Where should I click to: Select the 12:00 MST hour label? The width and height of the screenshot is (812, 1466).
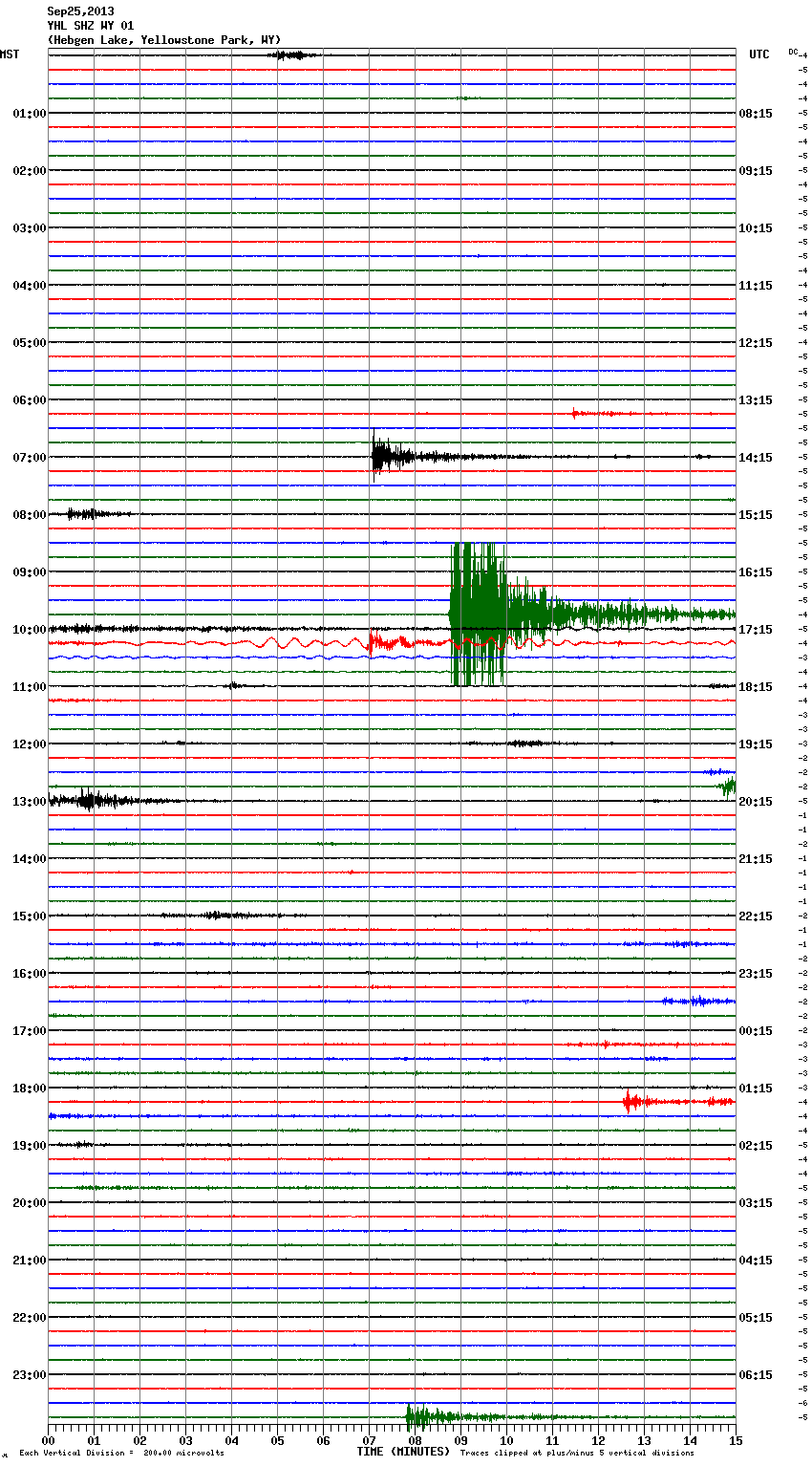pyautogui.click(x=30, y=744)
